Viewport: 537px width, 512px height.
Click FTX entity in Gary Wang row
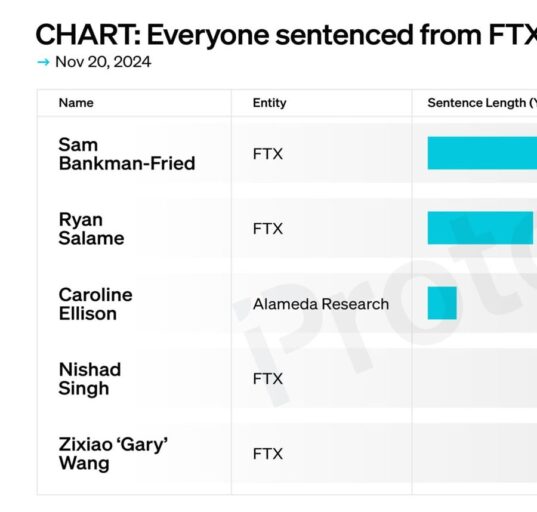pyautogui.click(x=268, y=454)
